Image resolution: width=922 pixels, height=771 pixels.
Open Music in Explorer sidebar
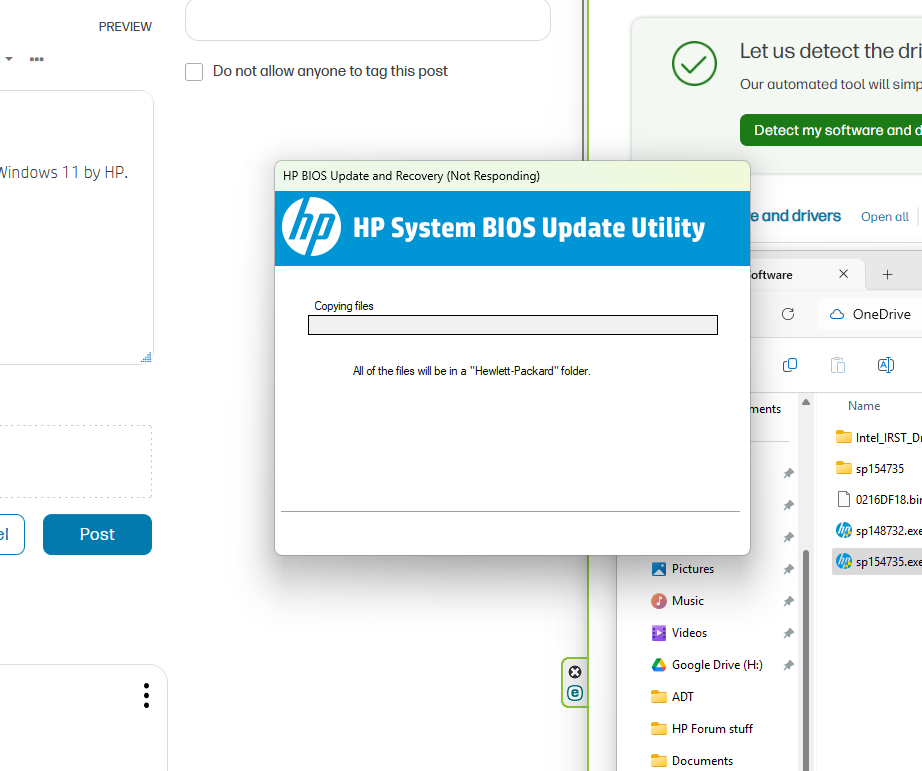[677, 600]
